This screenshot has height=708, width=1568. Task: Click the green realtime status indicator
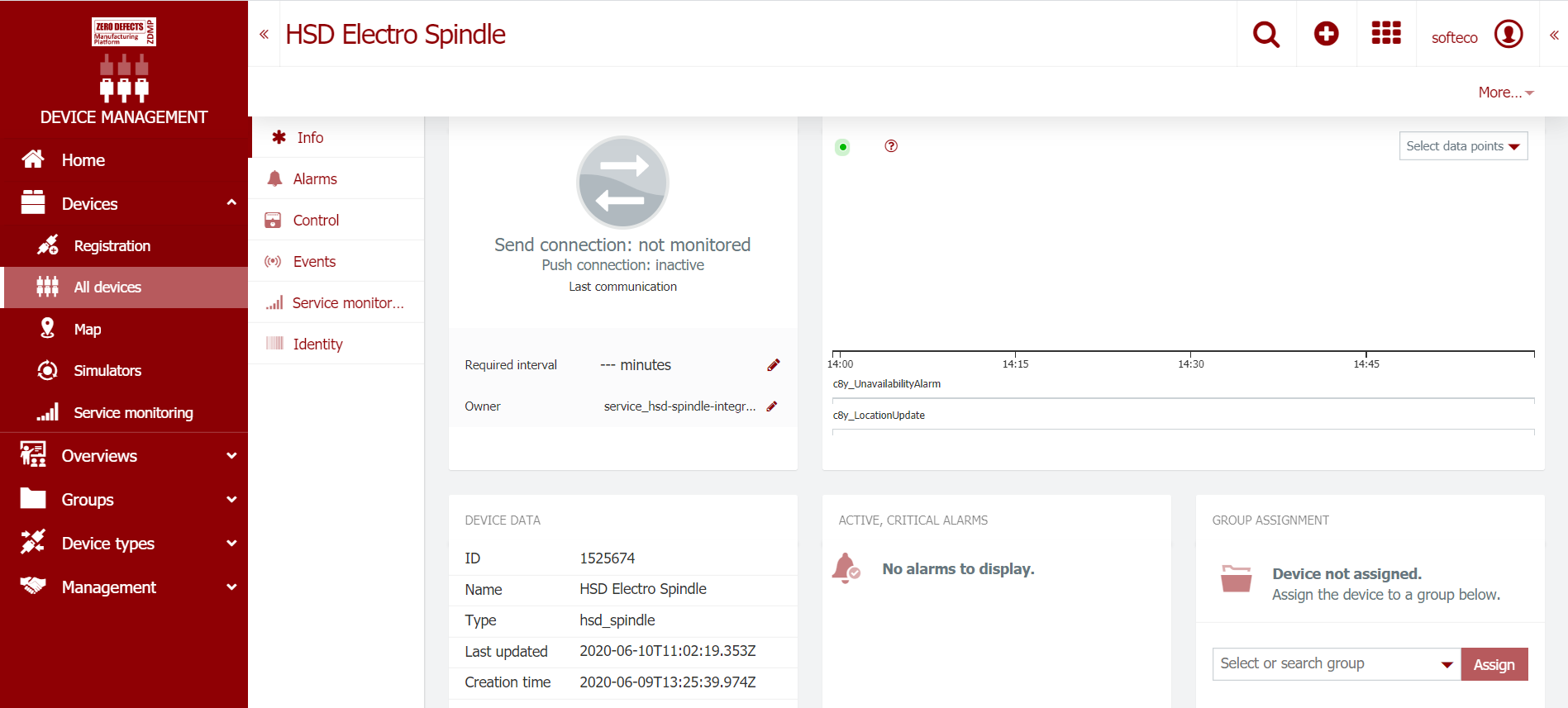tap(842, 147)
